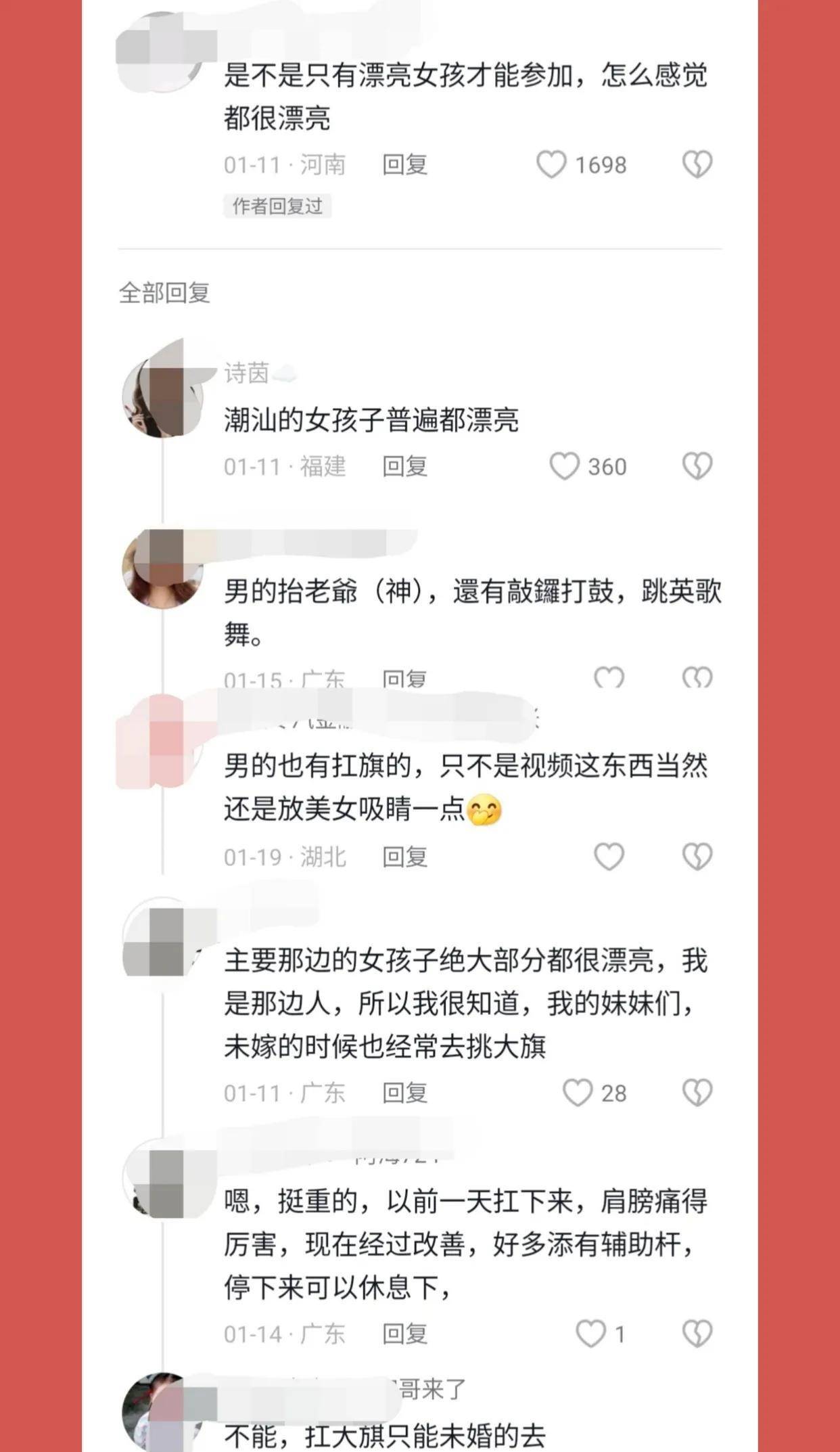840x1452 pixels.
Task: Like 诗茵's comment with 360 likes
Action: 564,466
